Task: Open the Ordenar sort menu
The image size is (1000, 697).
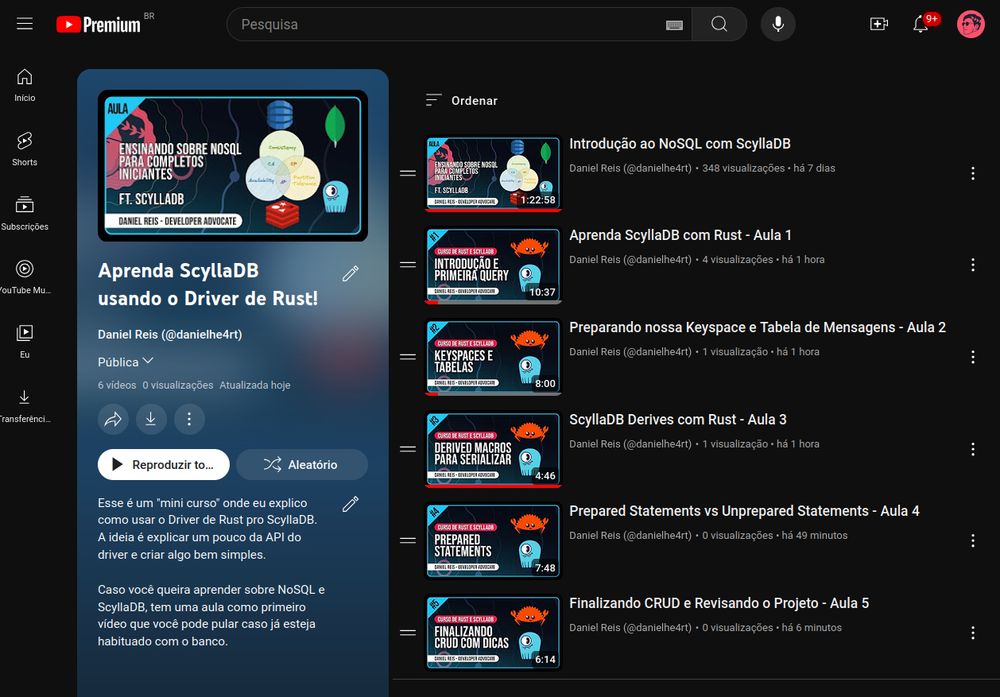Action: coord(462,101)
